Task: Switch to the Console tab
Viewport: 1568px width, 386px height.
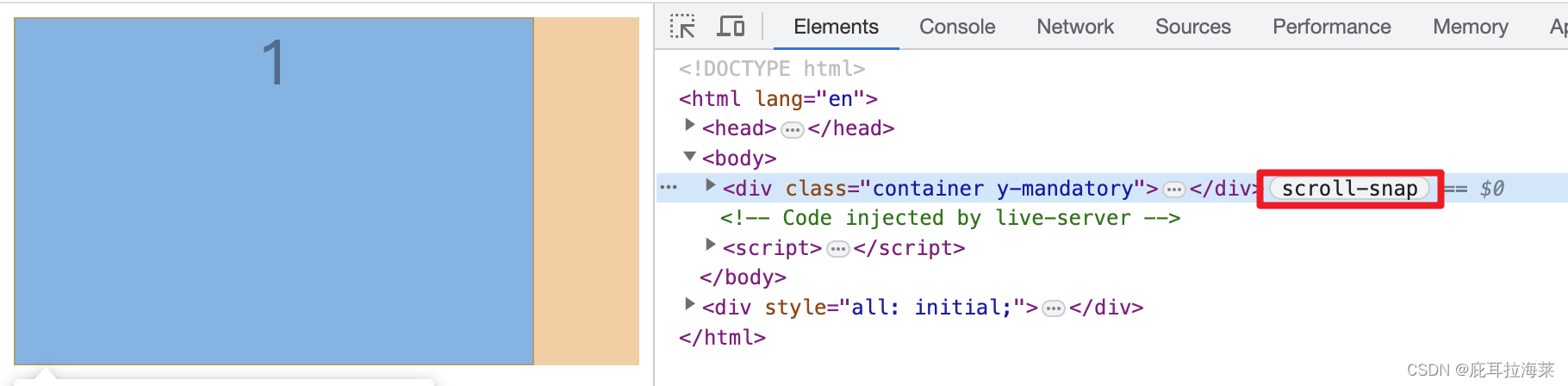Action: [x=957, y=27]
